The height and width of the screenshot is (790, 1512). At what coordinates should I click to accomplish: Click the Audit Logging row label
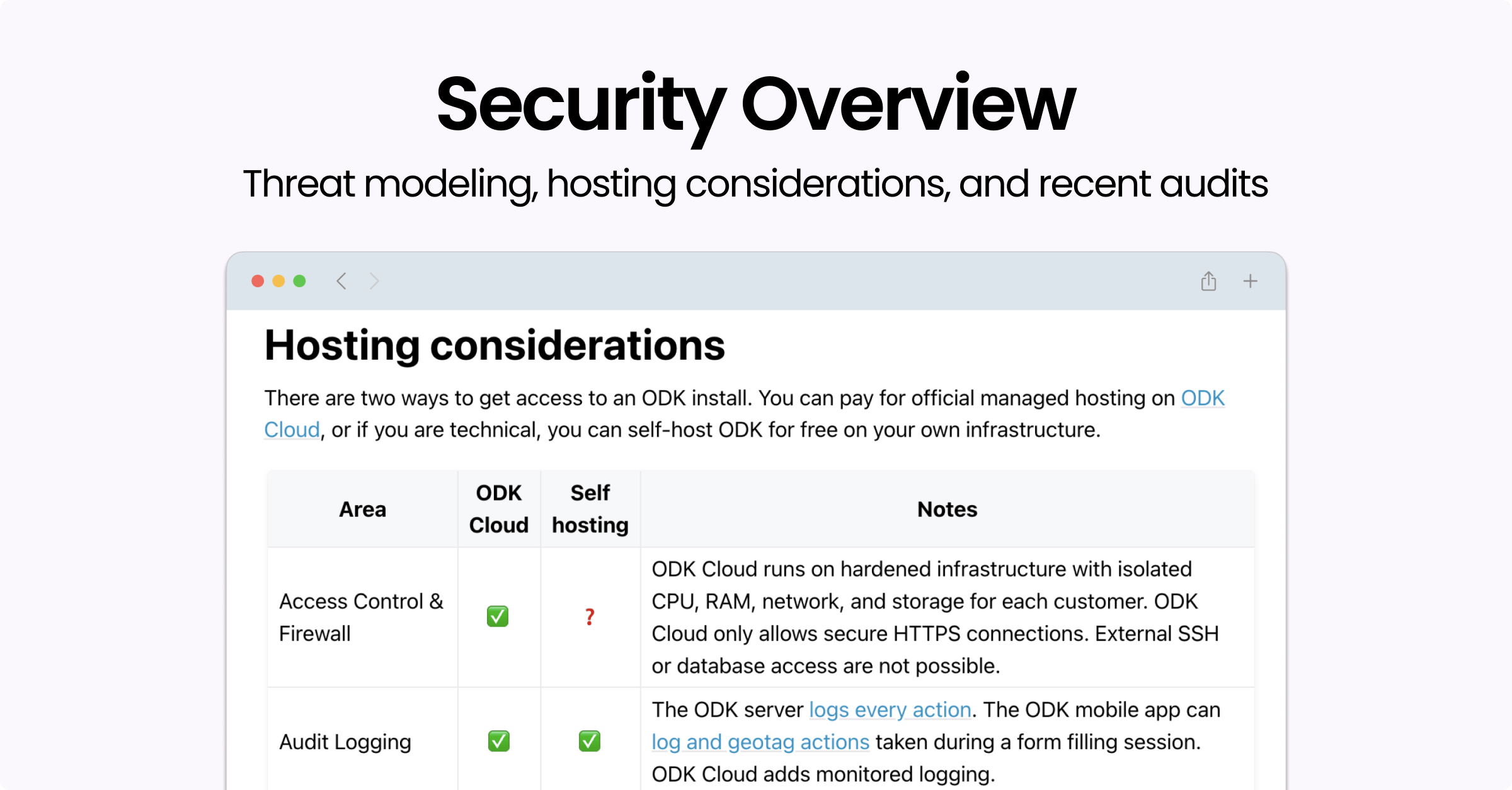pos(345,741)
